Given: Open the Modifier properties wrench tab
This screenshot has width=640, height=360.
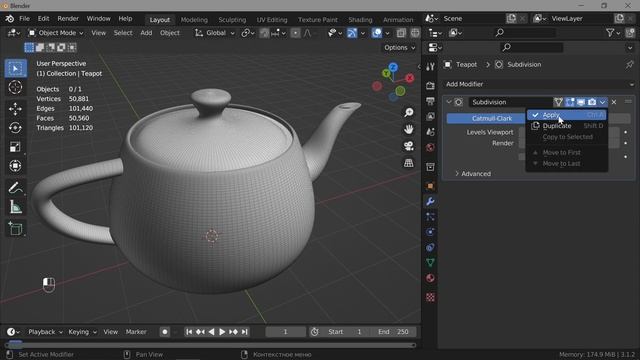Looking at the screenshot, I should pos(430,202).
